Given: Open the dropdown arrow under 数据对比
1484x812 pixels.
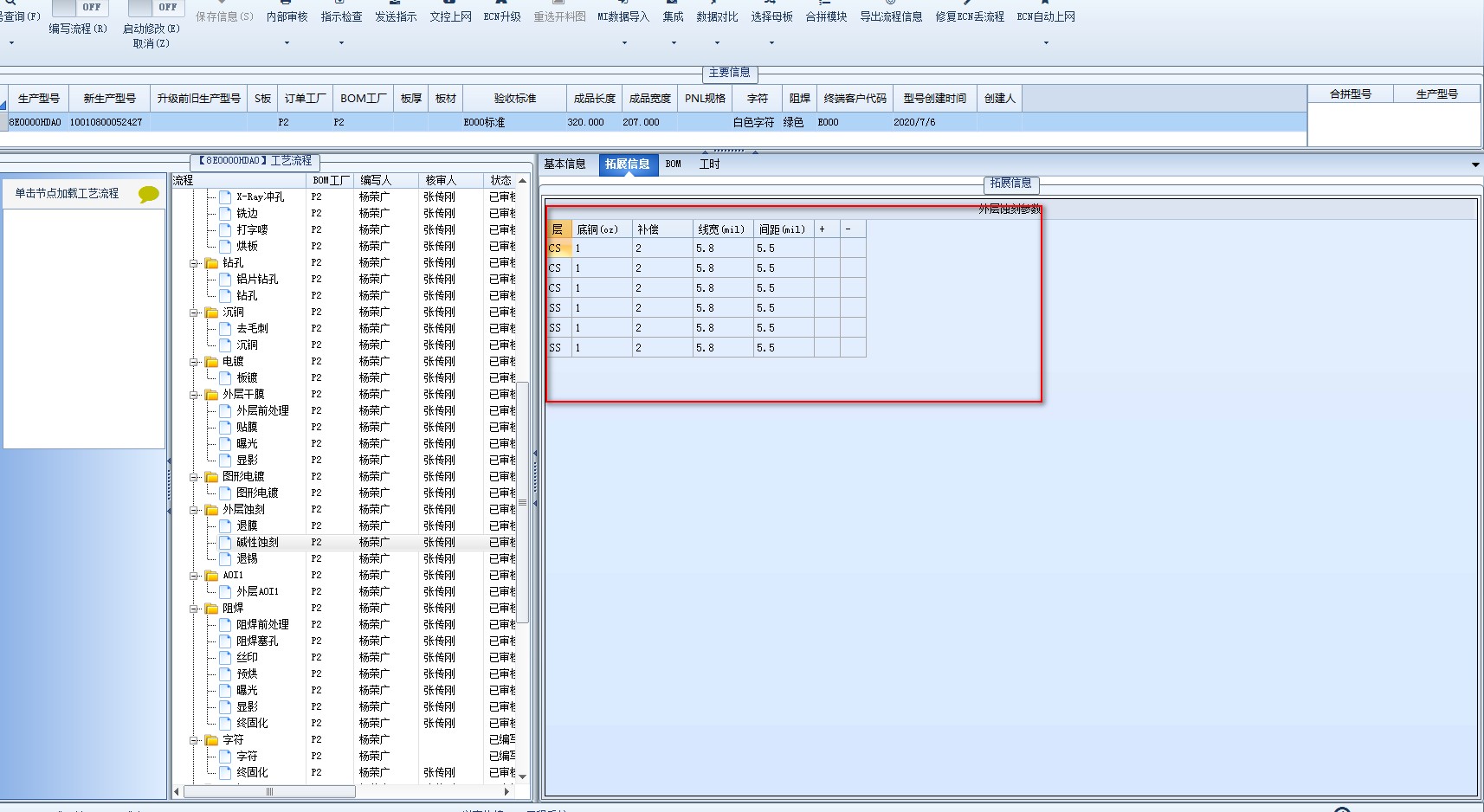Looking at the screenshot, I should click(x=717, y=42).
